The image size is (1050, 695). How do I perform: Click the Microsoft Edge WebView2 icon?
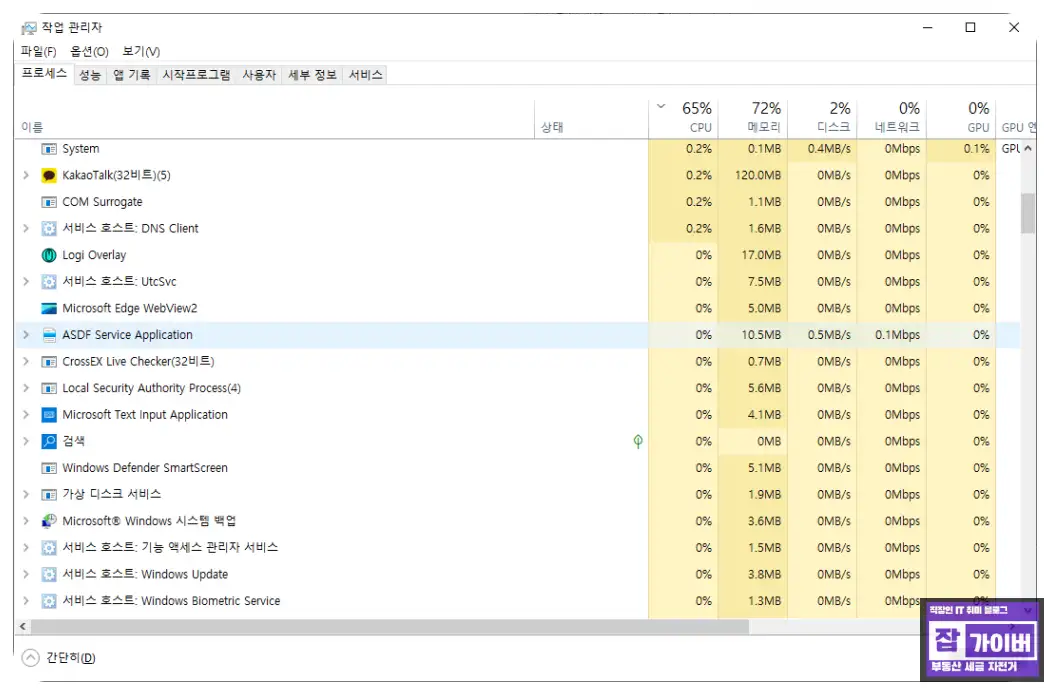pyautogui.click(x=49, y=309)
